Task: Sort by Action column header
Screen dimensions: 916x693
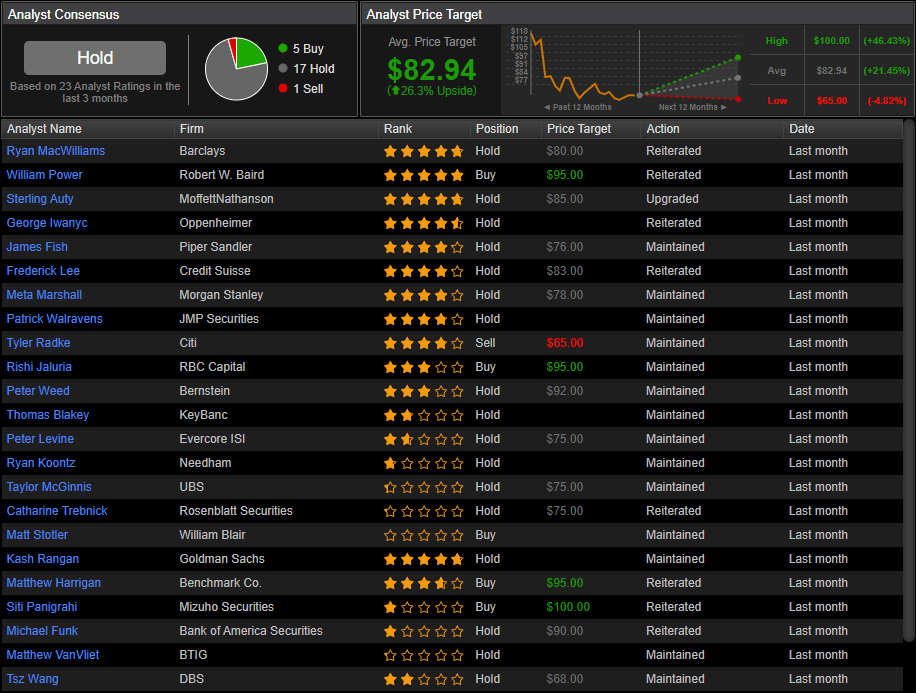Action: tap(662, 129)
